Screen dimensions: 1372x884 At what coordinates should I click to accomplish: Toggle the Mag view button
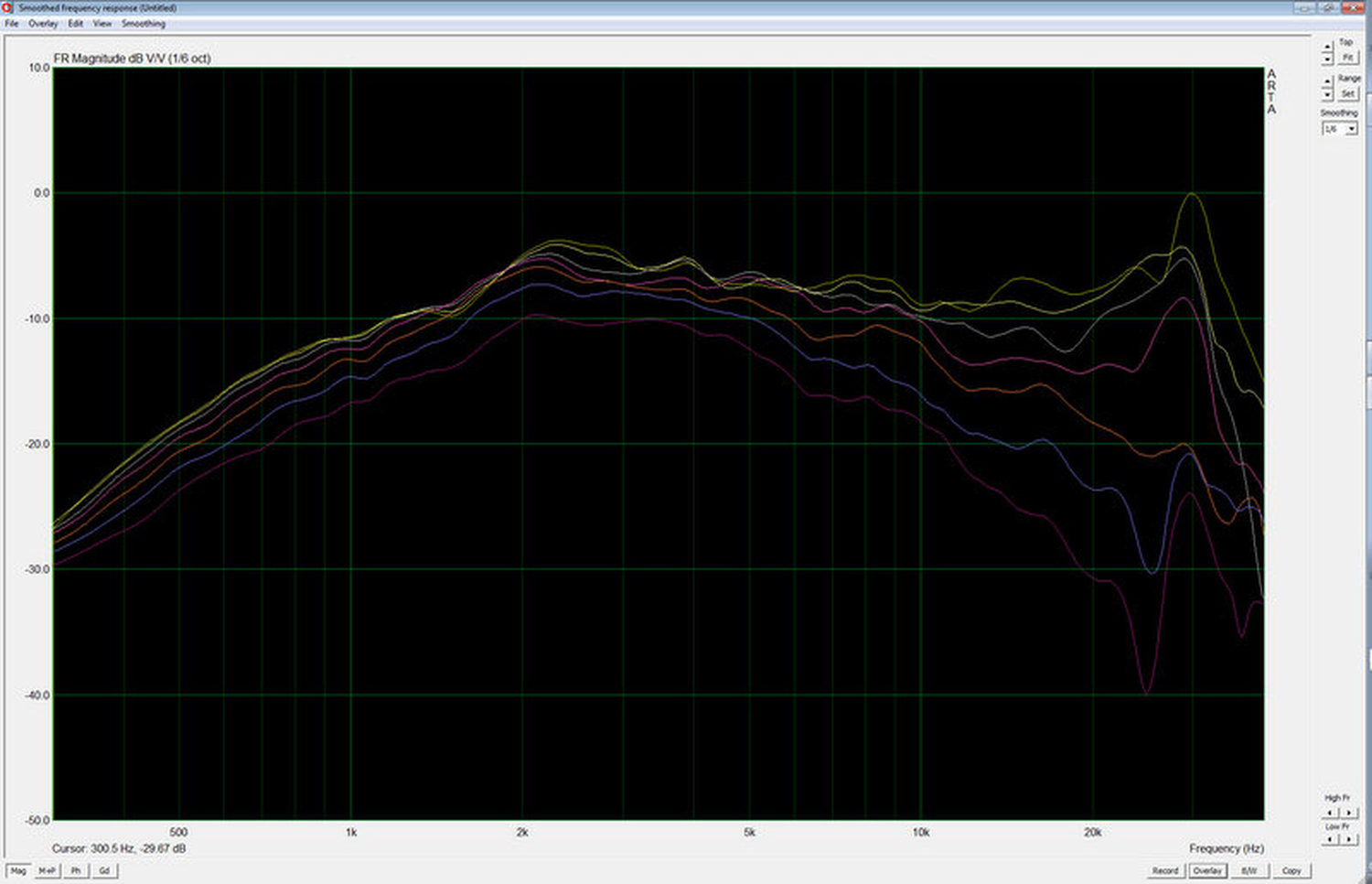17,870
